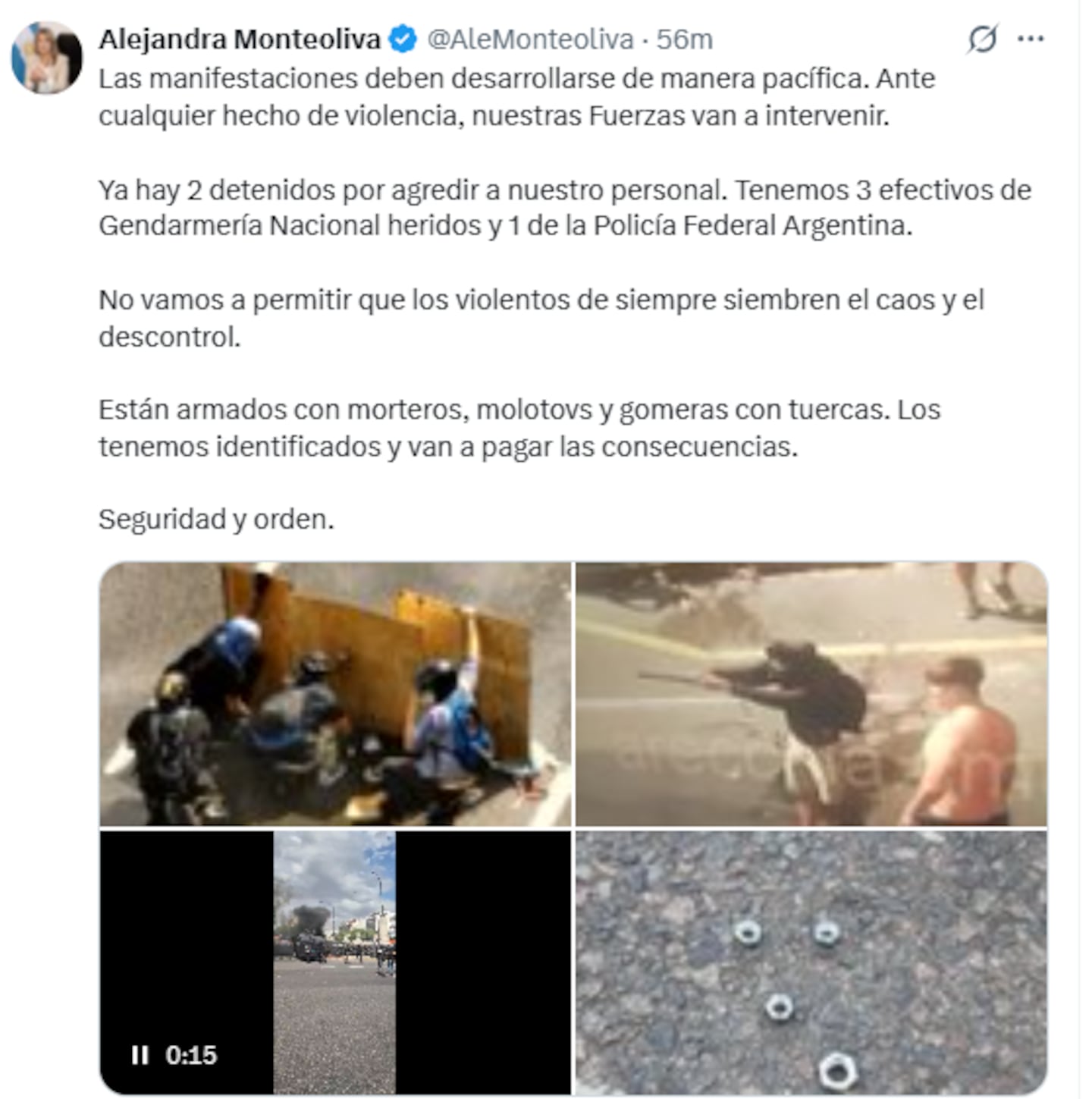Click the Alejandra Monteoliva display name
This screenshot has height=1099, width=1092.
point(240,39)
